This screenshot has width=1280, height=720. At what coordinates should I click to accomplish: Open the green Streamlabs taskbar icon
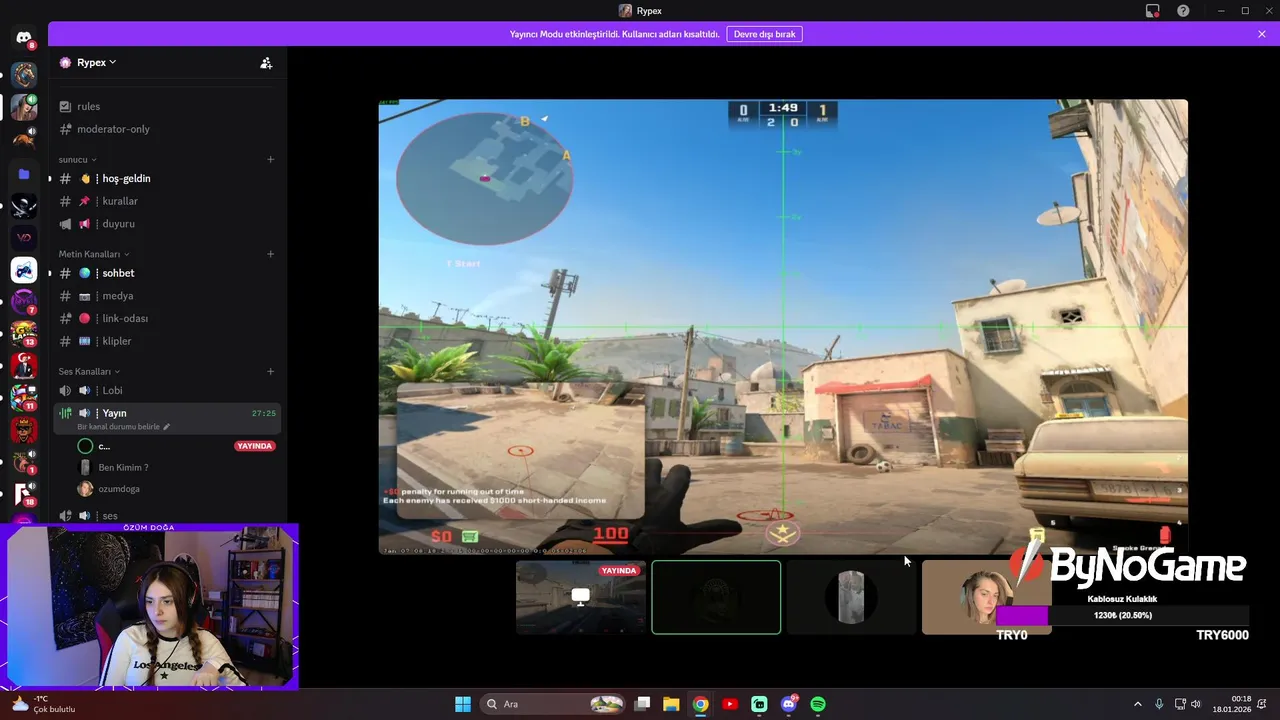[x=759, y=704]
